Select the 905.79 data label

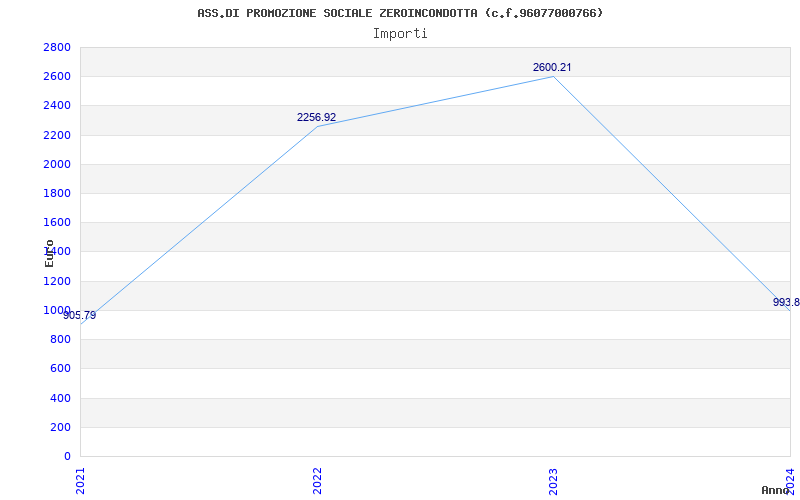[80, 315]
